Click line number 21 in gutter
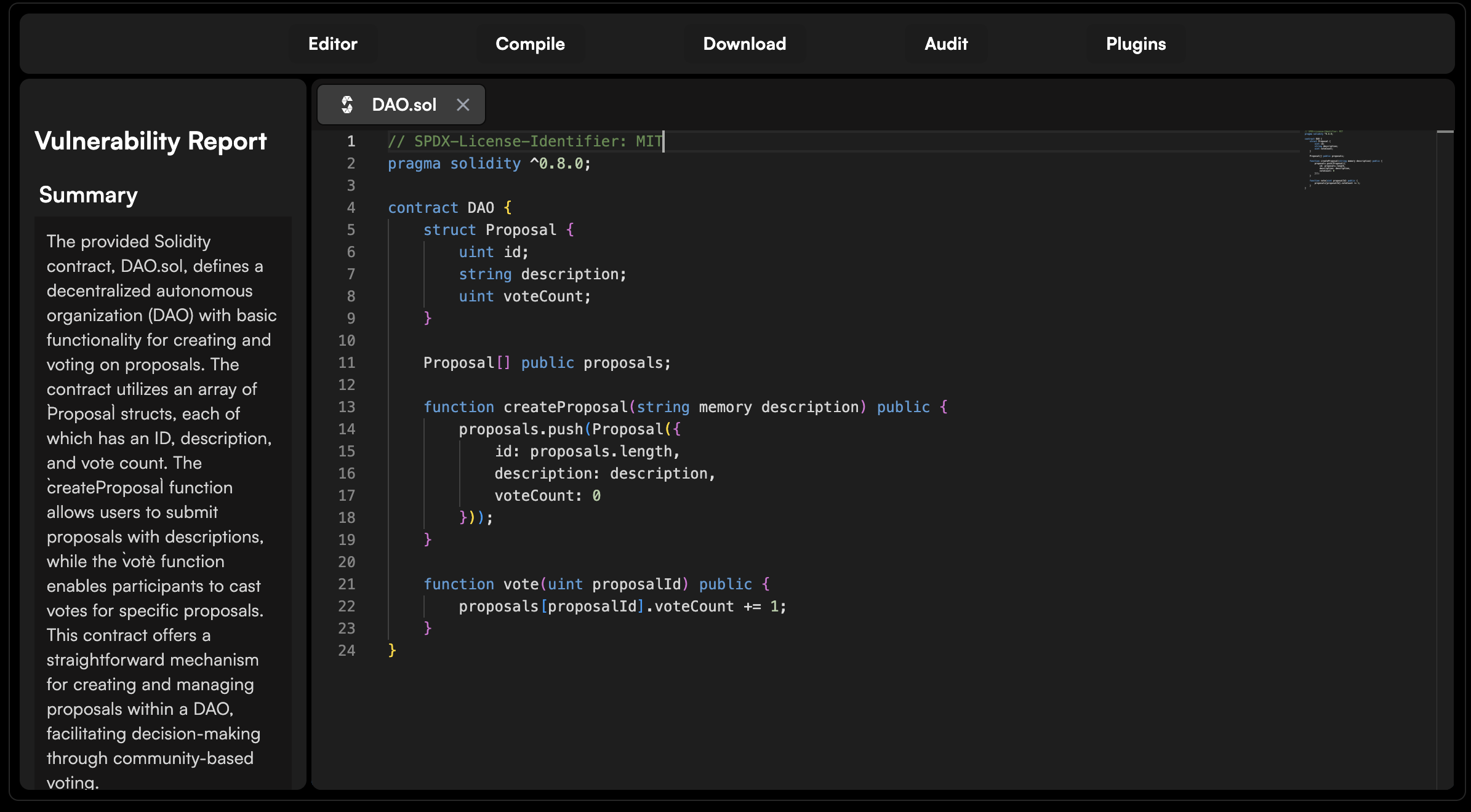Image resolution: width=1471 pixels, height=812 pixels. point(347,584)
